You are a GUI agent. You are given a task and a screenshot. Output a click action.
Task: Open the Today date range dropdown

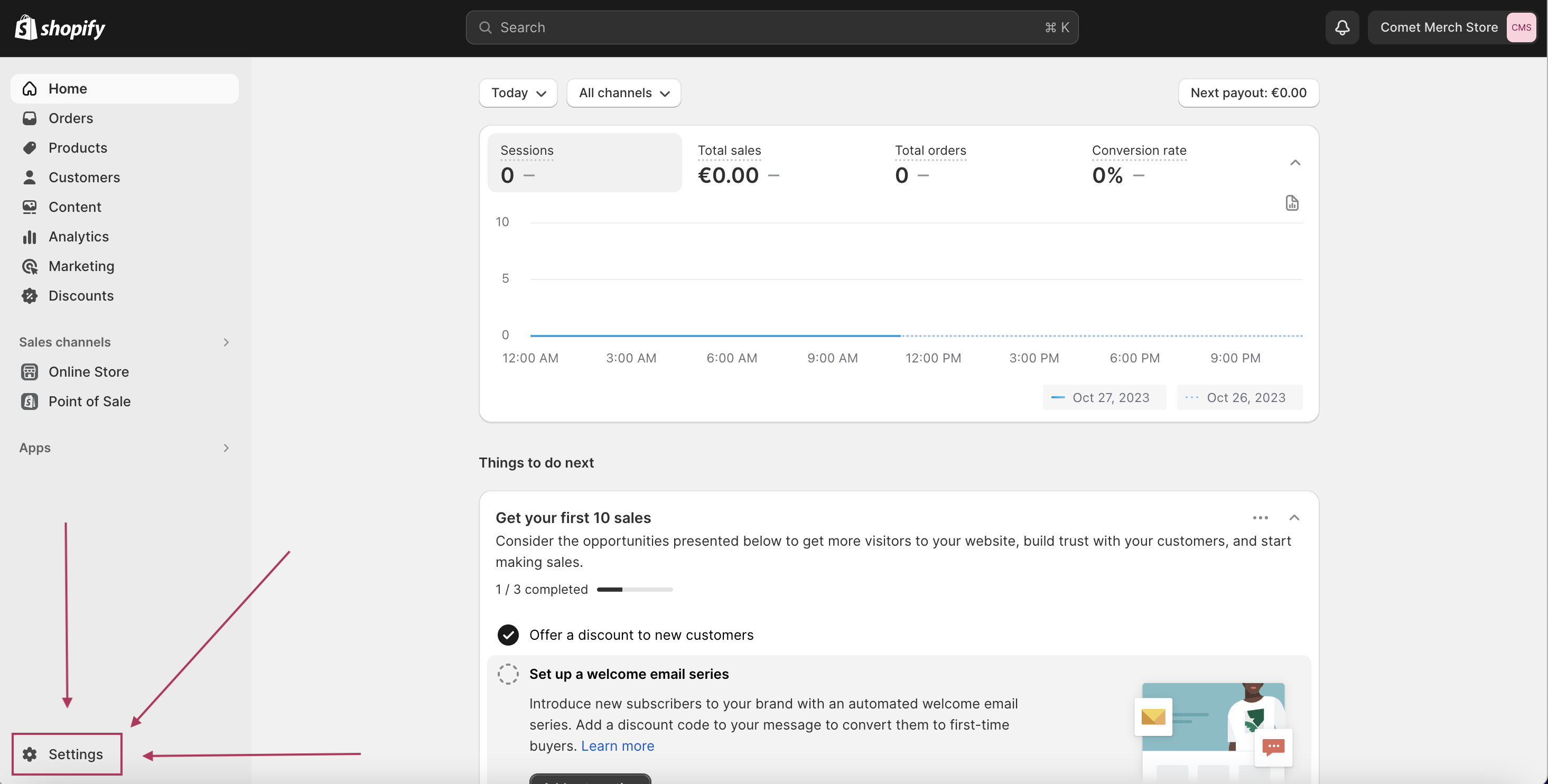(x=518, y=93)
